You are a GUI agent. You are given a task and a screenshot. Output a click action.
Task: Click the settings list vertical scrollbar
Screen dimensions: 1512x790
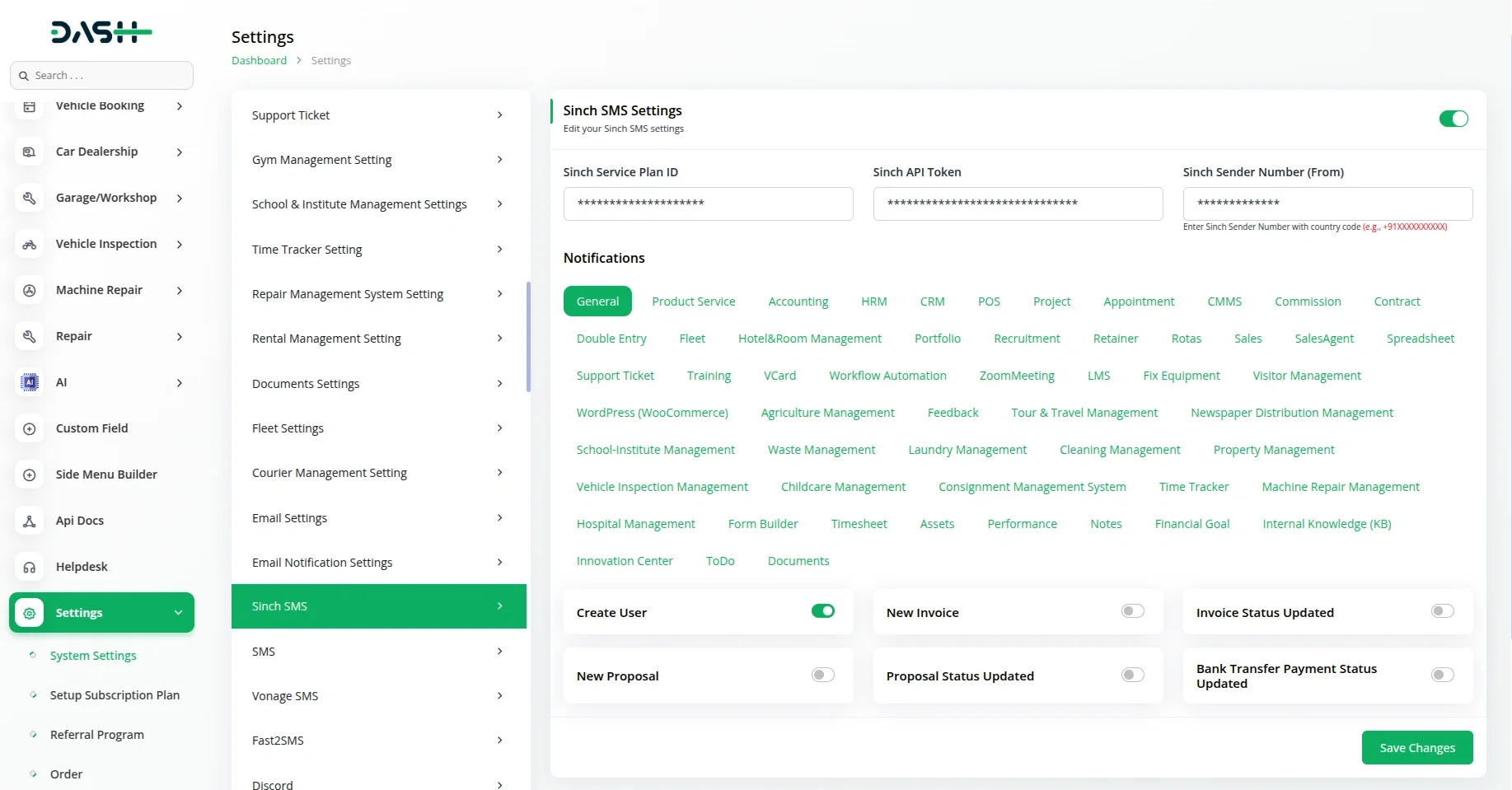coord(528,338)
